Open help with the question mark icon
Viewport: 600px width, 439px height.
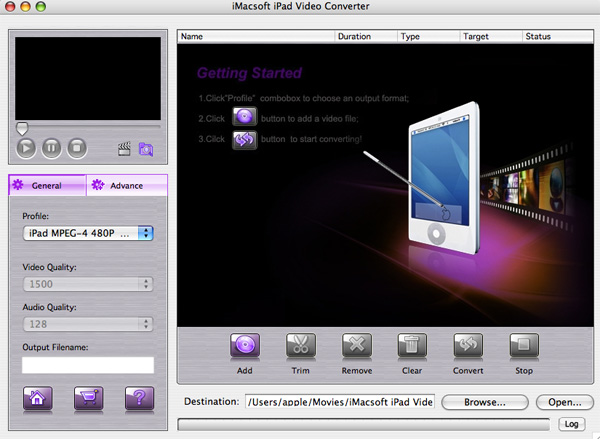[x=140, y=399]
